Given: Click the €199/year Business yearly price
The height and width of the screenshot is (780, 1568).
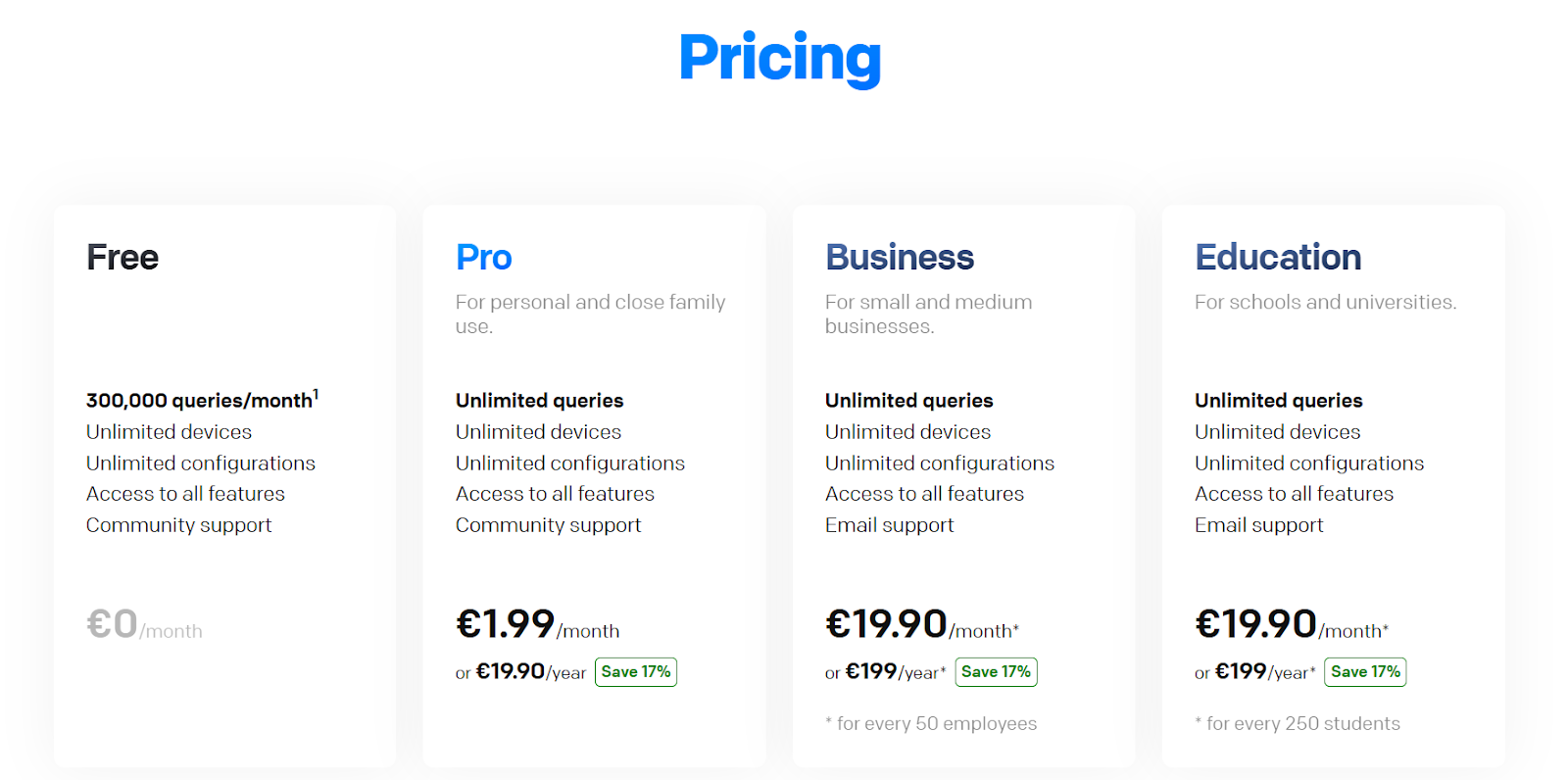Looking at the screenshot, I should [894, 672].
